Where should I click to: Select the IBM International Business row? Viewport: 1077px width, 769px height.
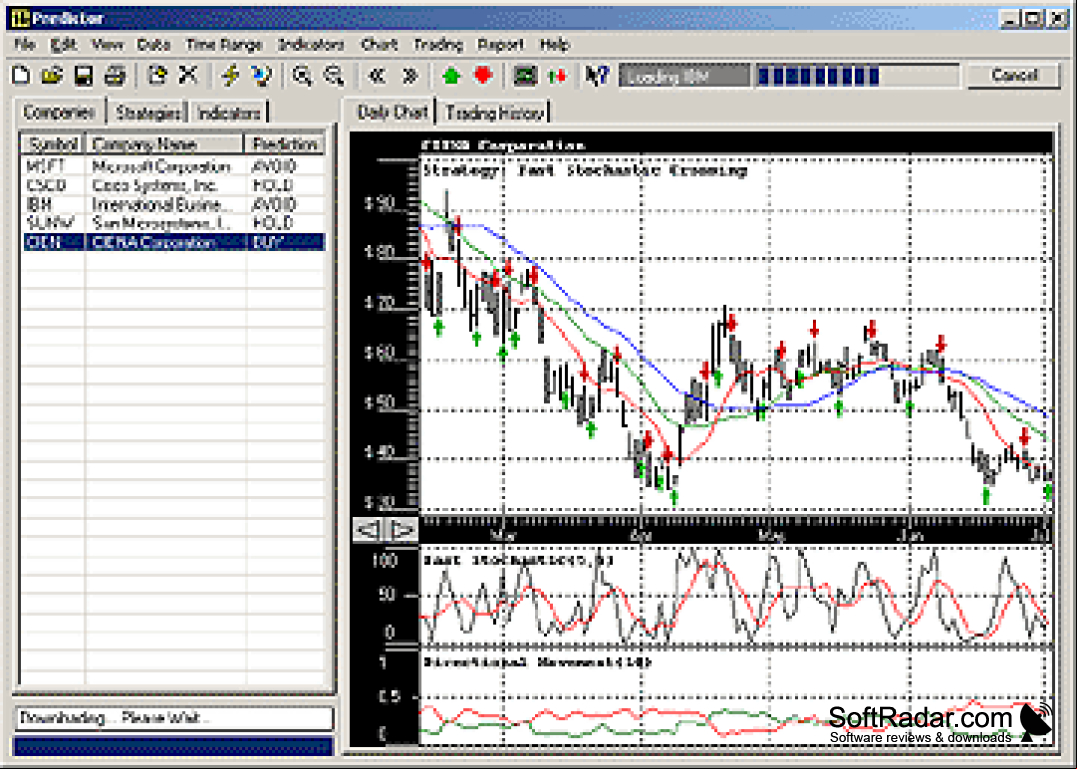click(174, 205)
